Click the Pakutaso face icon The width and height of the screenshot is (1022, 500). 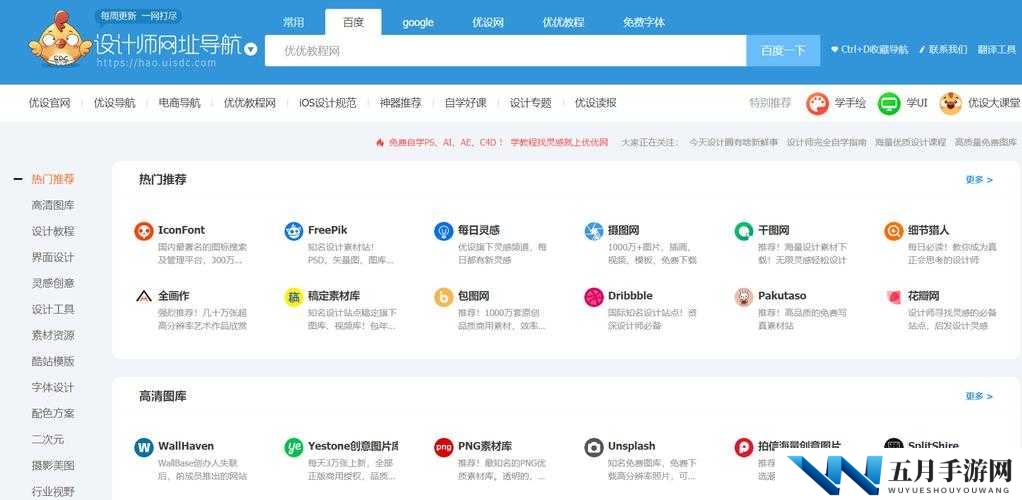744,297
